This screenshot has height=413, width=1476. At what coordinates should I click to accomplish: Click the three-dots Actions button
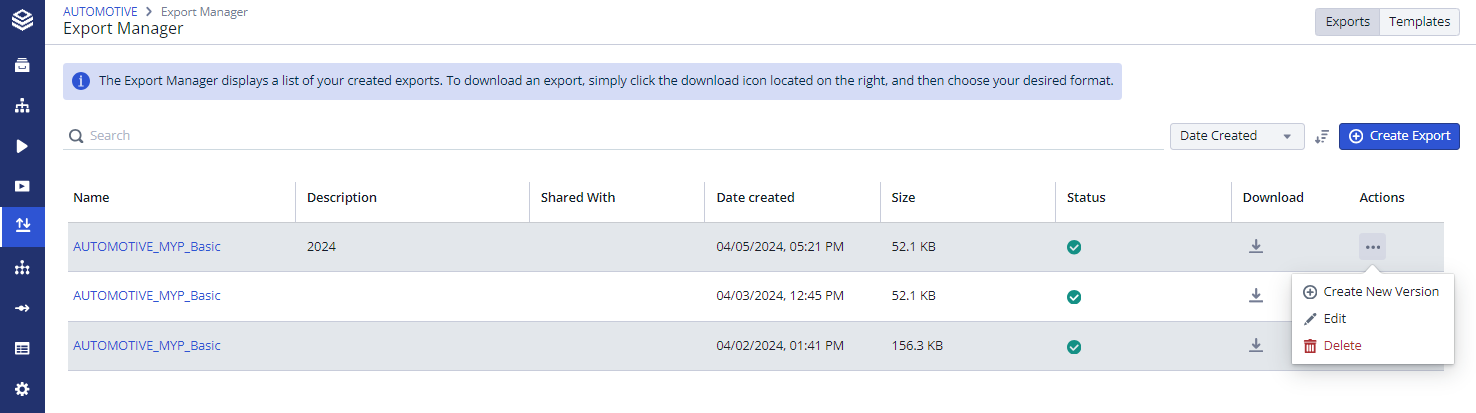click(1372, 247)
